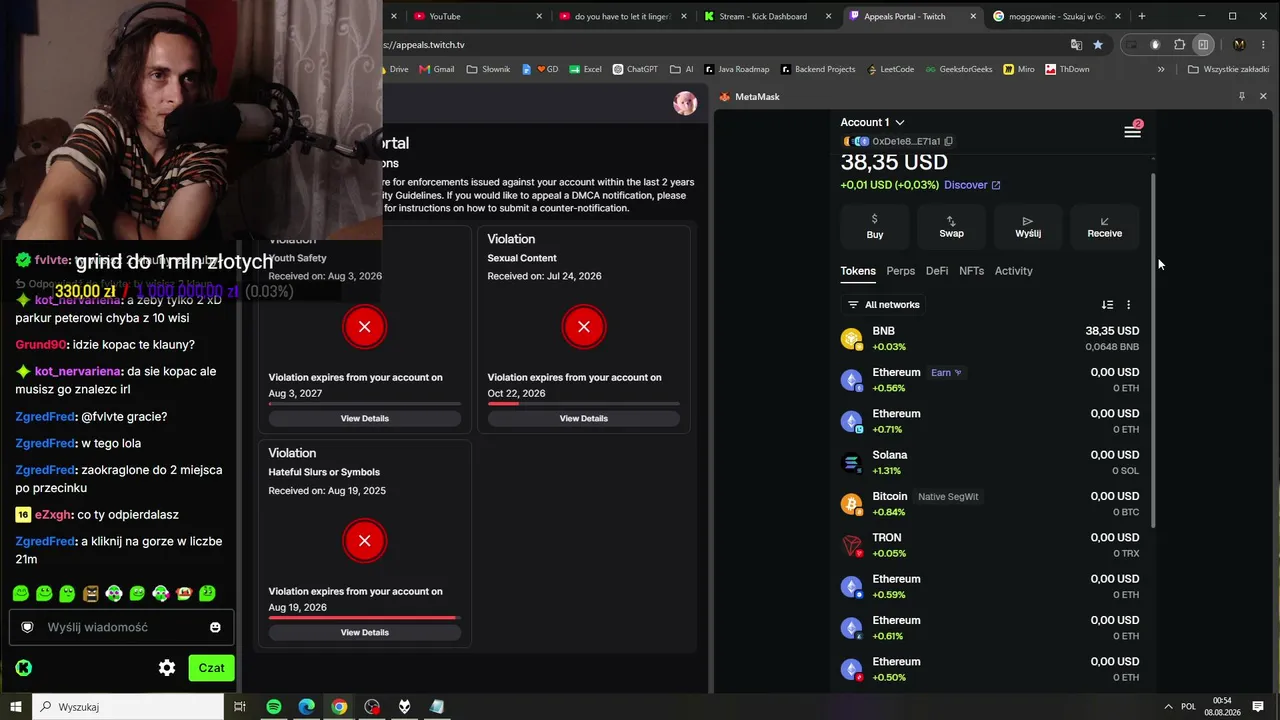Switch to the Perps tab
Viewport: 1280px width, 720px height.
[900, 271]
